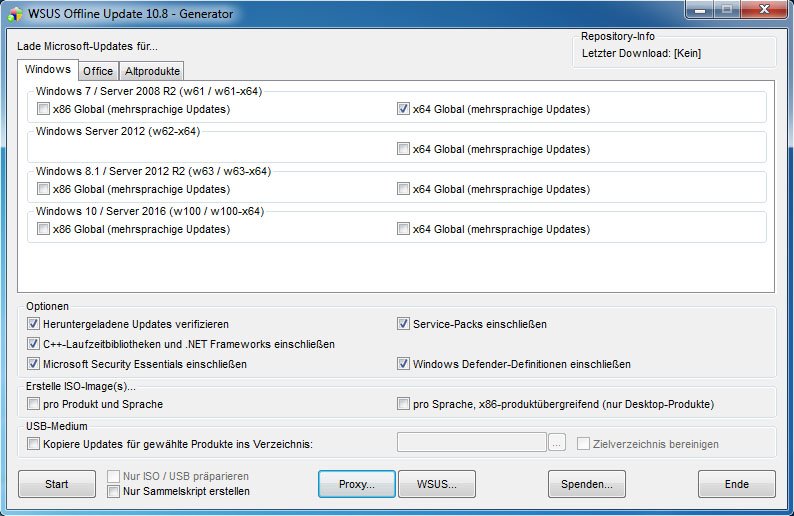Toggle Heruntergeladene Updates verifizieren

point(33,324)
